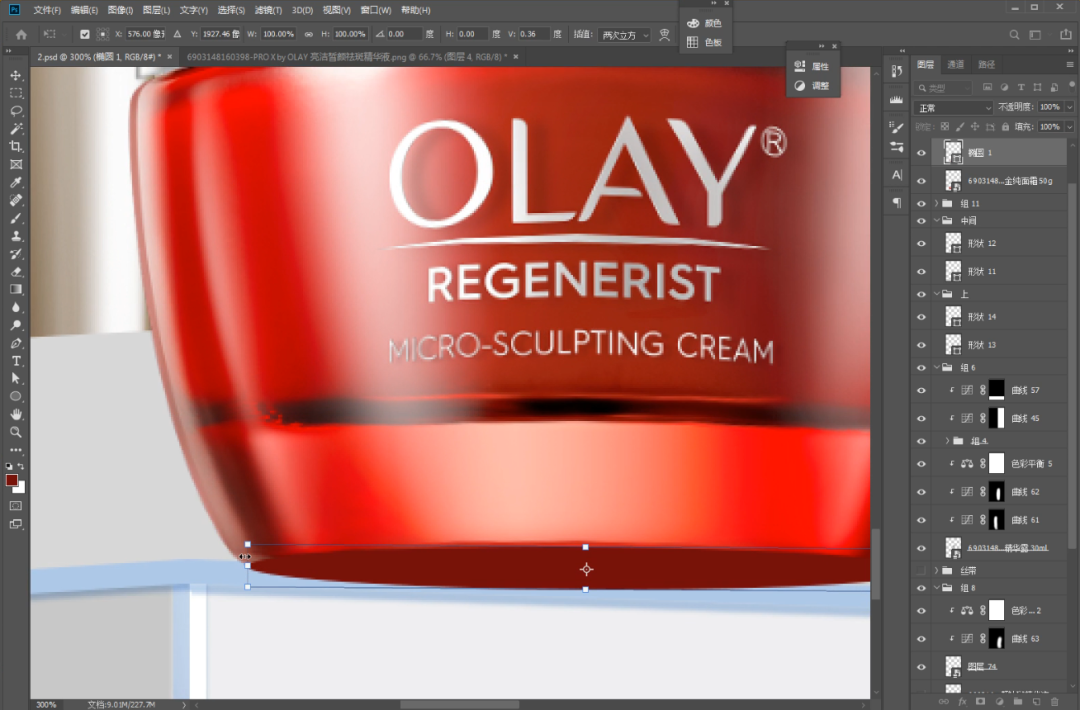The height and width of the screenshot is (710, 1080).
Task: Select the Move tool
Action: (x=16, y=75)
